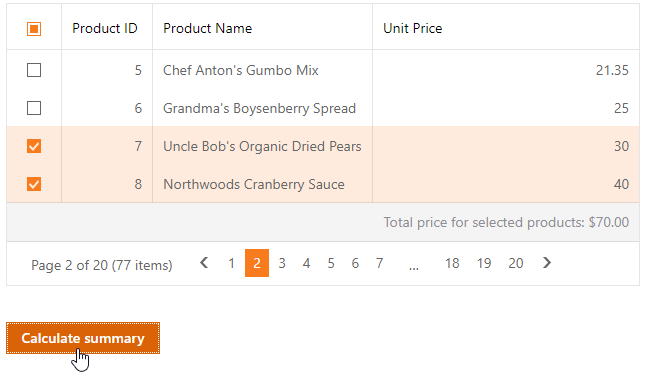Viewport: 648px width, 378px height.
Task: Go to previous page using left arrow
Action: click(x=204, y=263)
